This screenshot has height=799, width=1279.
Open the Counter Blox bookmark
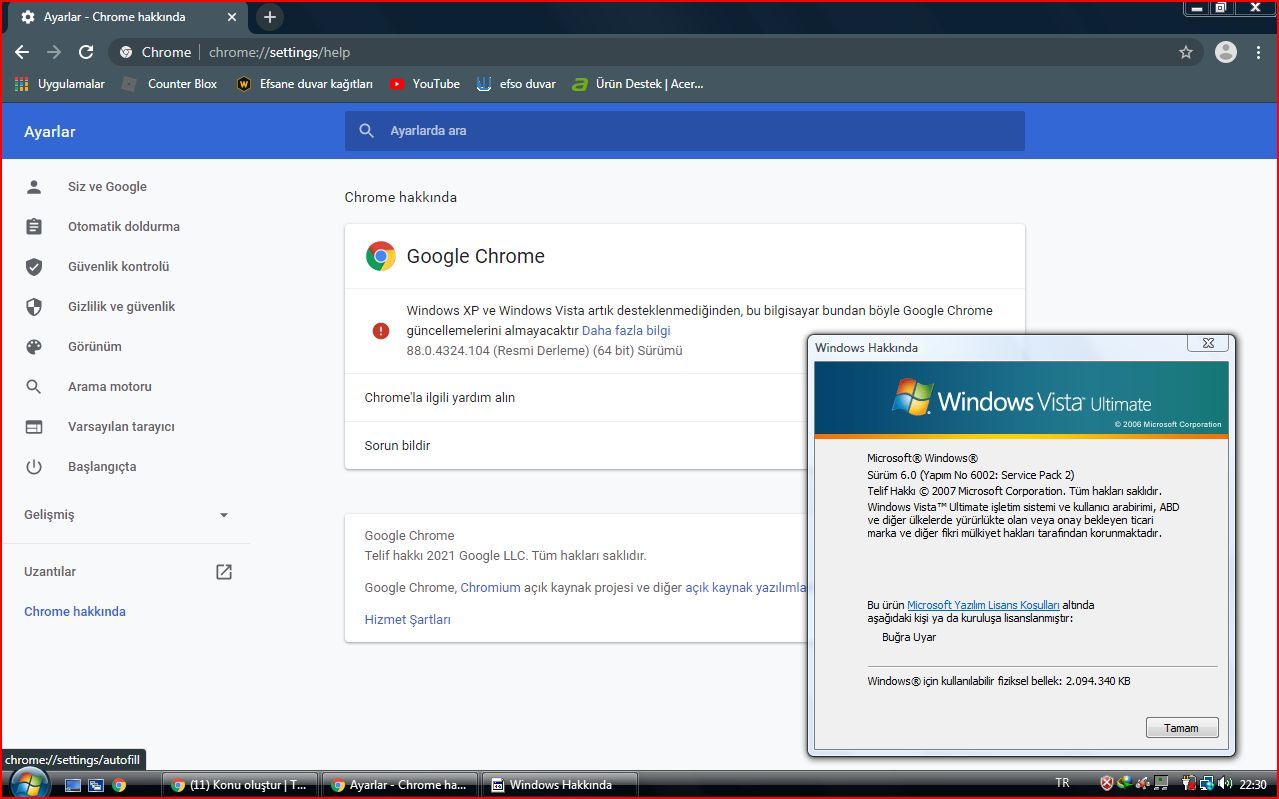click(169, 84)
